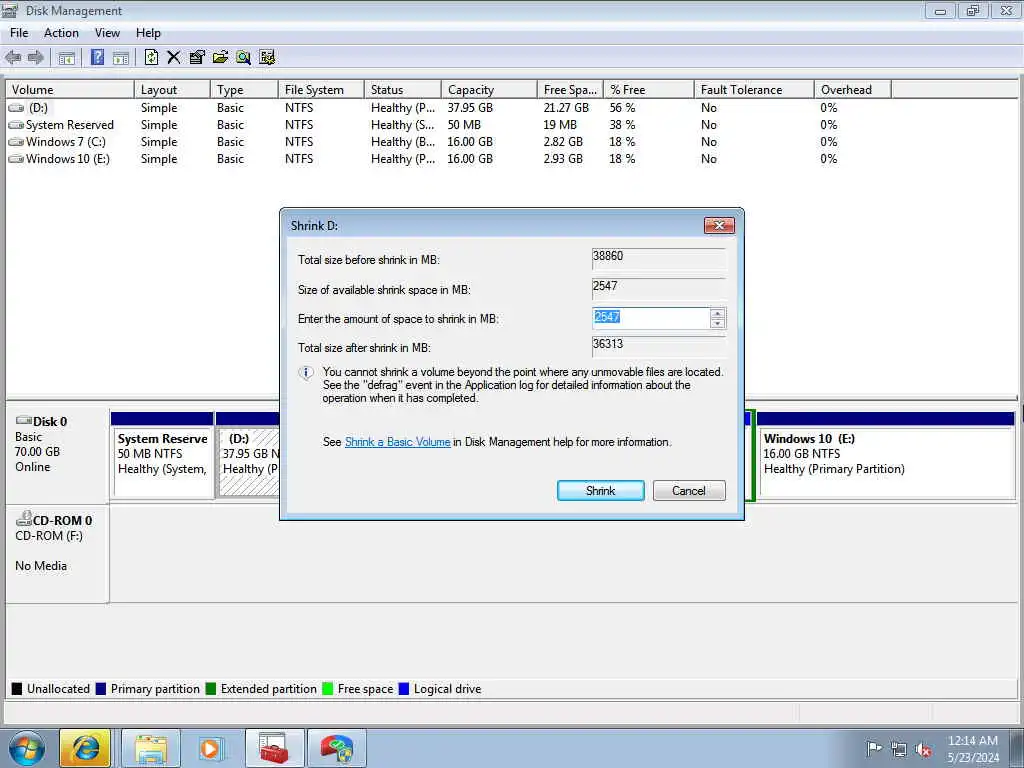This screenshot has width=1024, height=768.
Task: Click the CD-ROM 0 label panel
Action: (x=57, y=554)
